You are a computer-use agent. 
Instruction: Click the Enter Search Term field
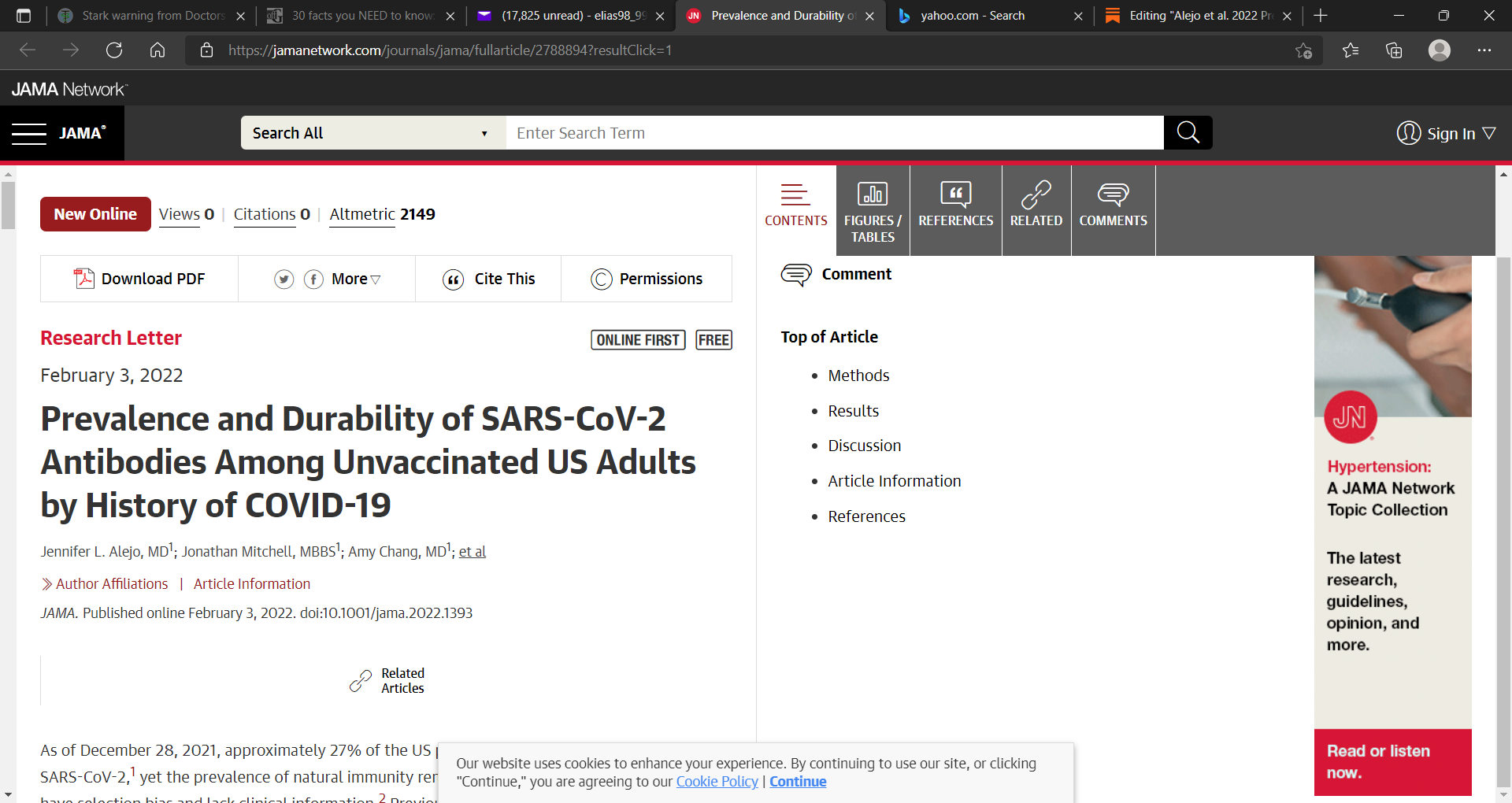pyautogui.click(x=835, y=133)
